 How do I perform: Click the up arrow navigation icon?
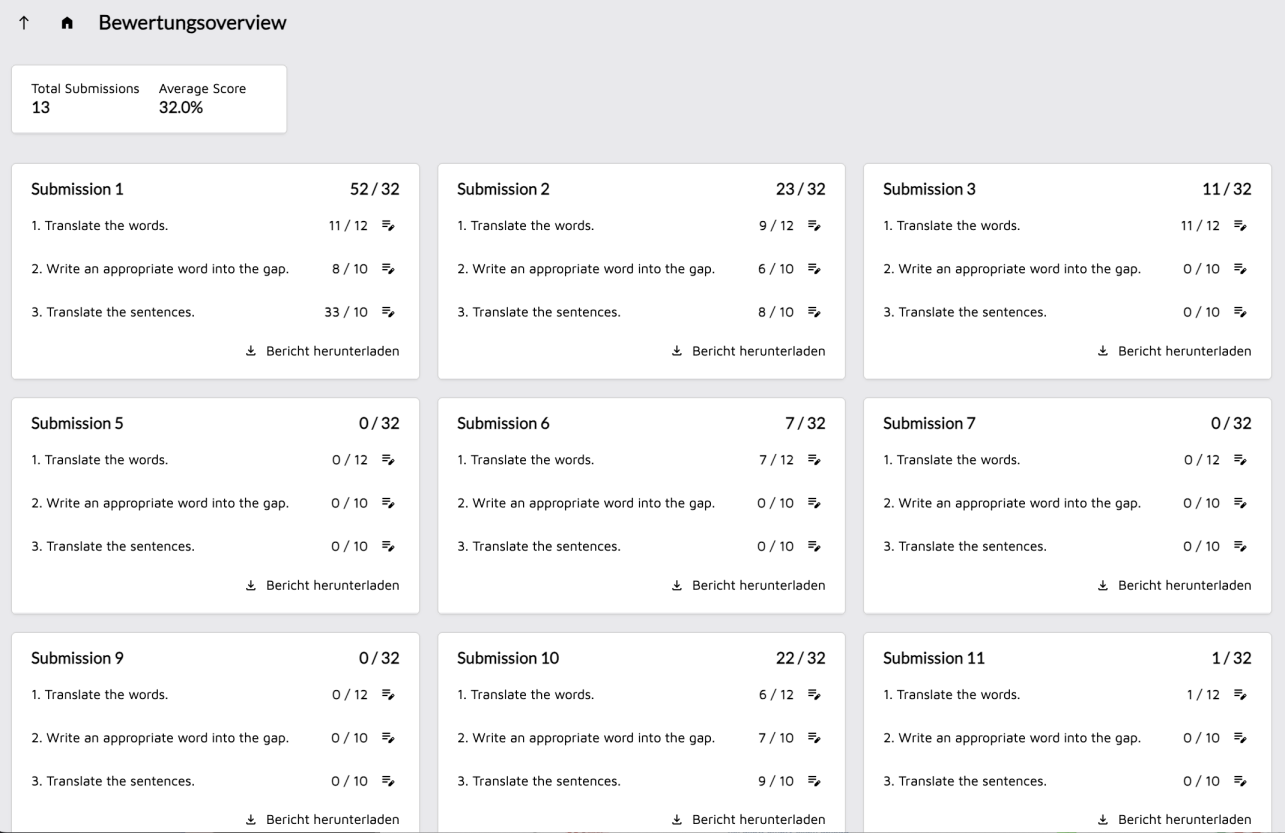[24, 22]
